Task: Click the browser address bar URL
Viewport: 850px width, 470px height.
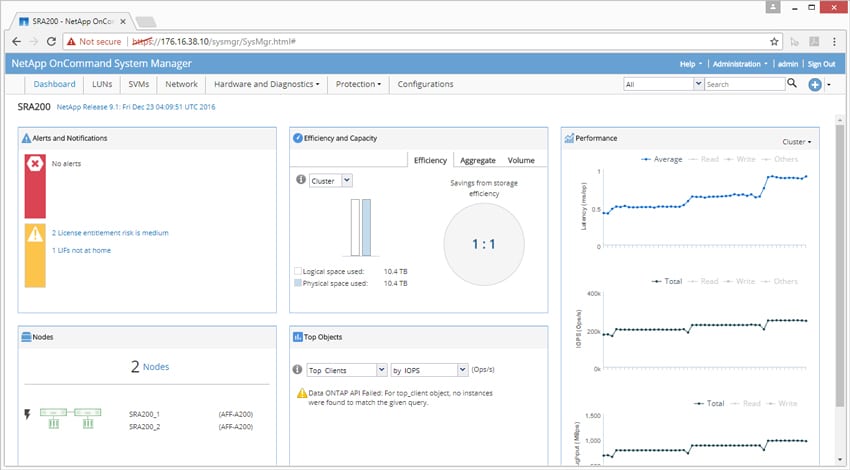Action: pyautogui.click(x=214, y=42)
